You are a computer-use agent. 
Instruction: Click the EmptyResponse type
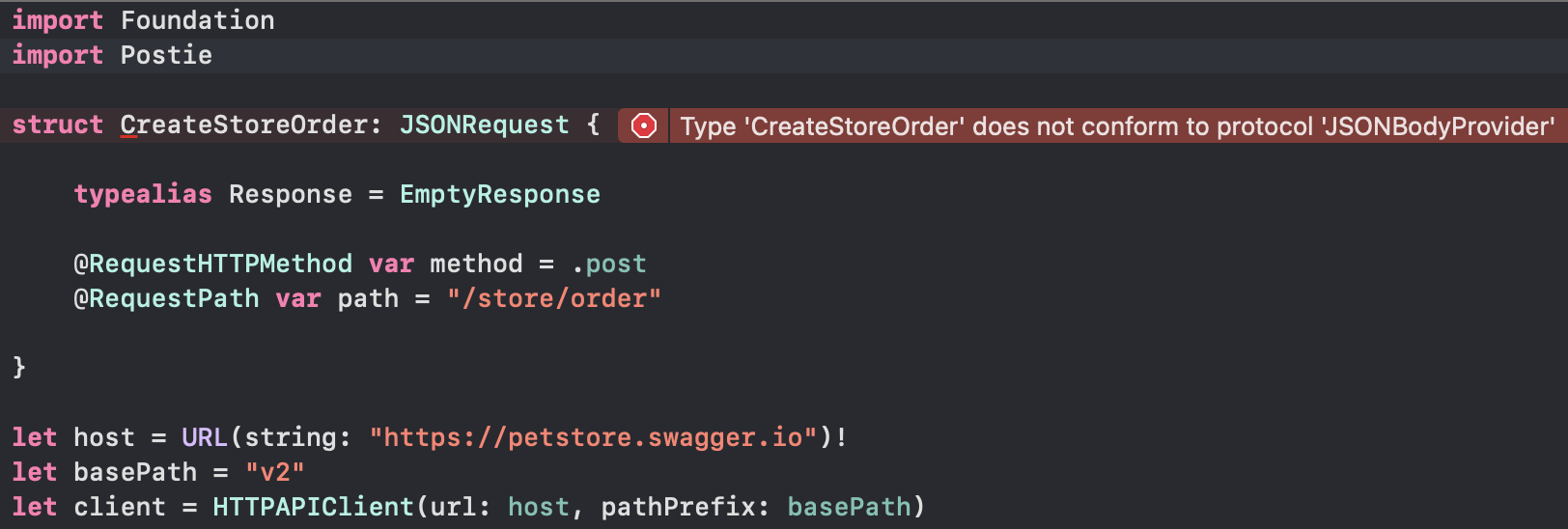pos(499,194)
